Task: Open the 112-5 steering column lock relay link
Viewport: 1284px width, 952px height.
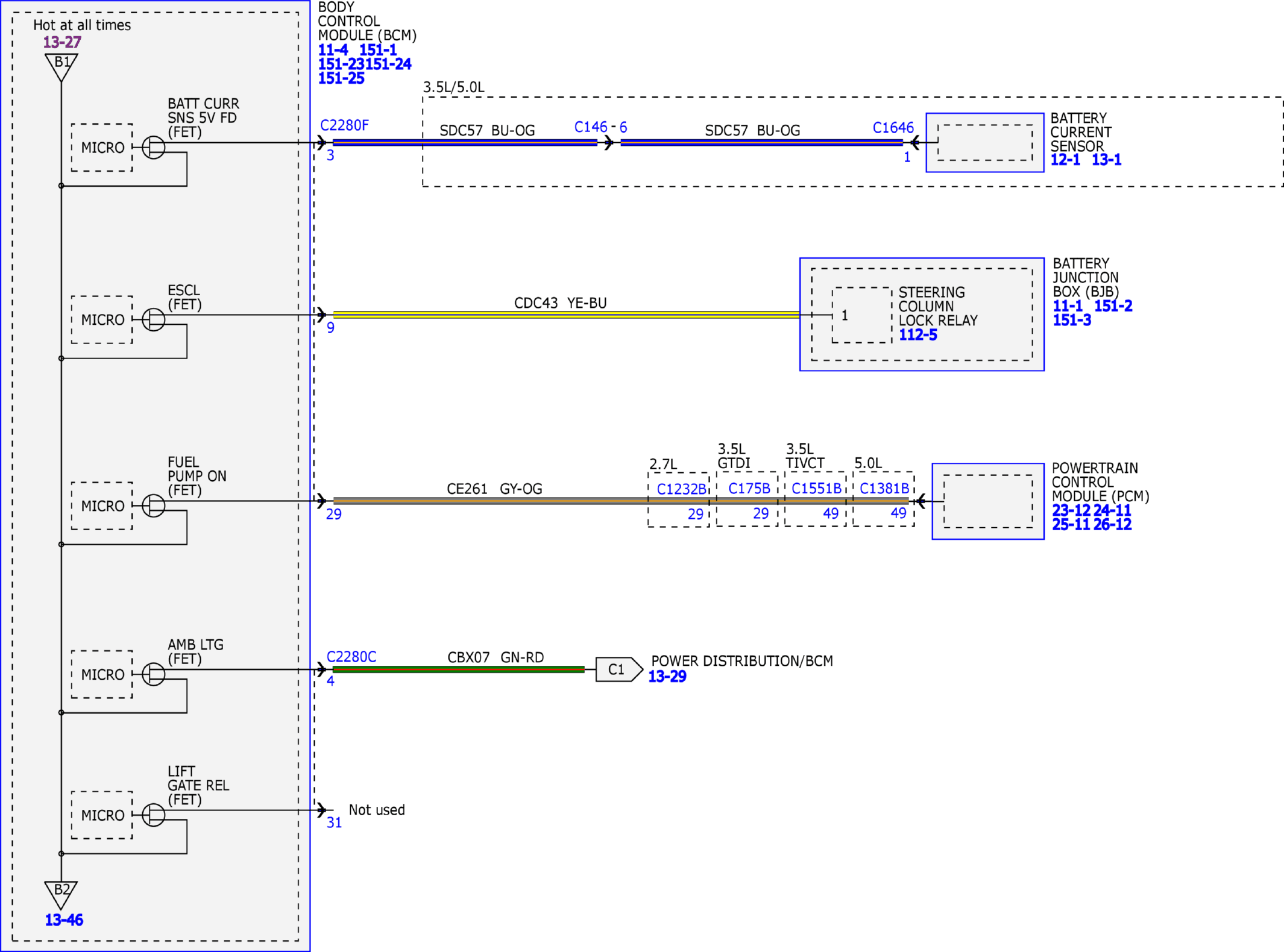Action: point(918,335)
